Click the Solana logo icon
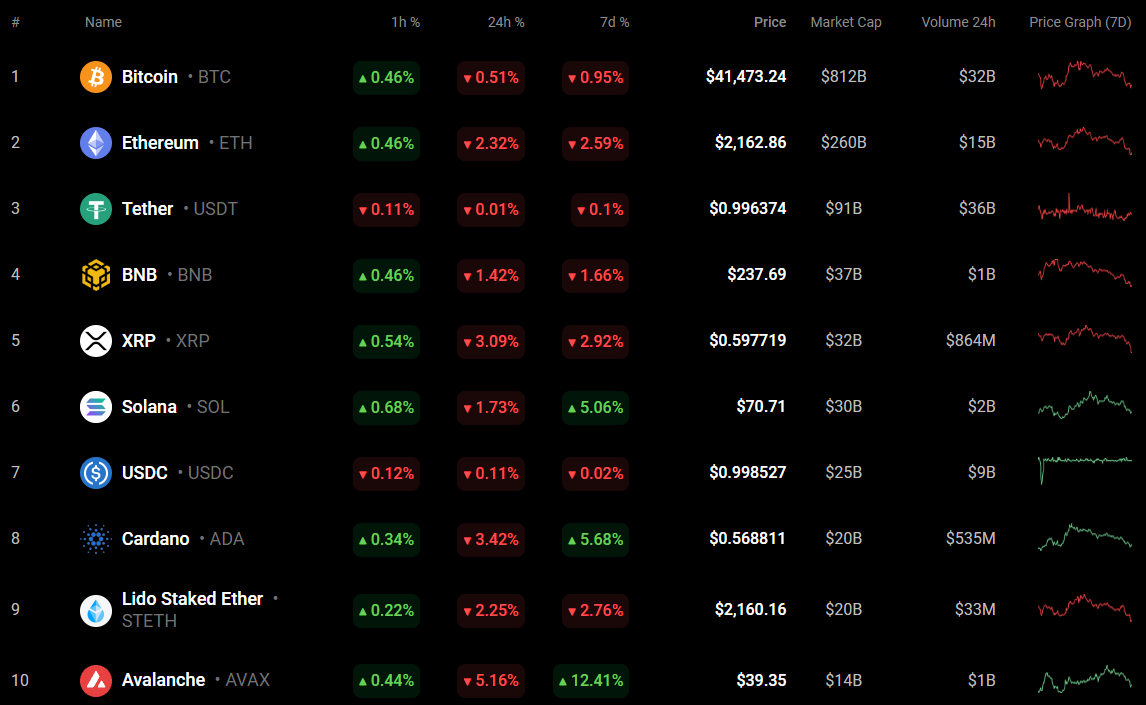This screenshot has height=705, width=1146. click(x=96, y=407)
